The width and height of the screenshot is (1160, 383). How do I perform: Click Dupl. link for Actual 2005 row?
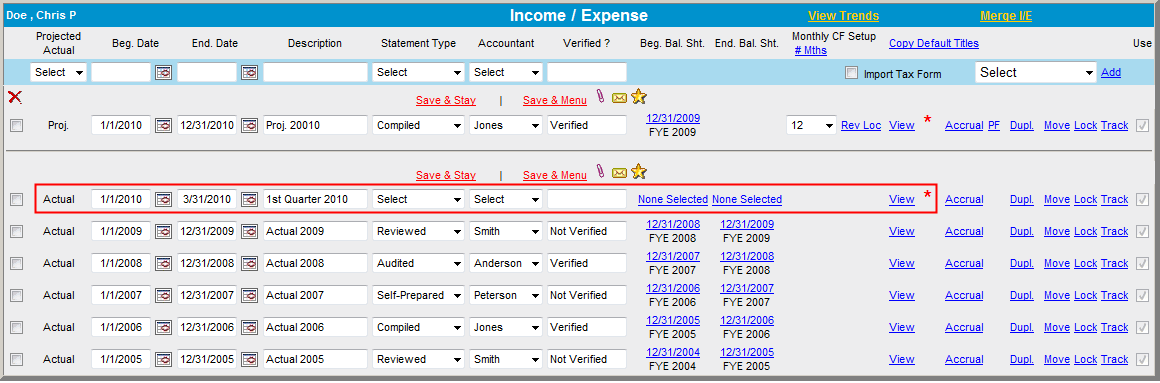click(x=1022, y=359)
